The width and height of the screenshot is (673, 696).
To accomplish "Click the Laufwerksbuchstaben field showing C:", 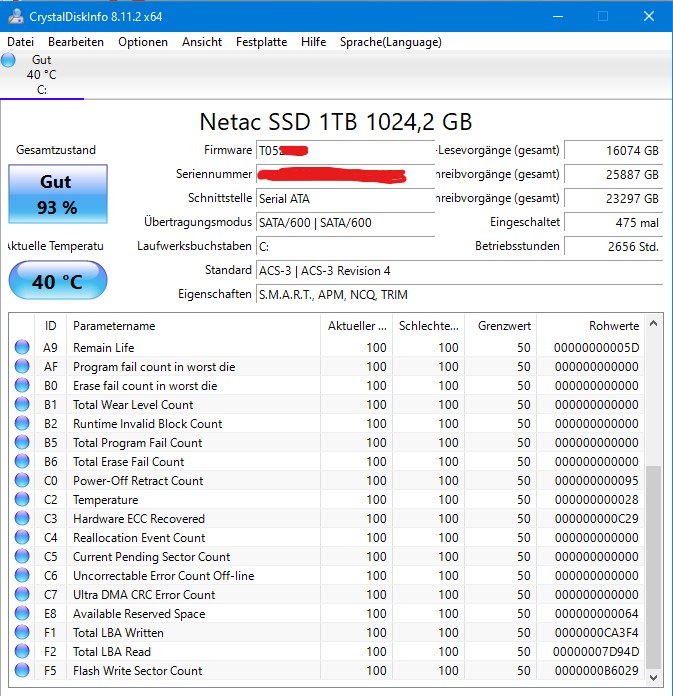I will coord(345,246).
